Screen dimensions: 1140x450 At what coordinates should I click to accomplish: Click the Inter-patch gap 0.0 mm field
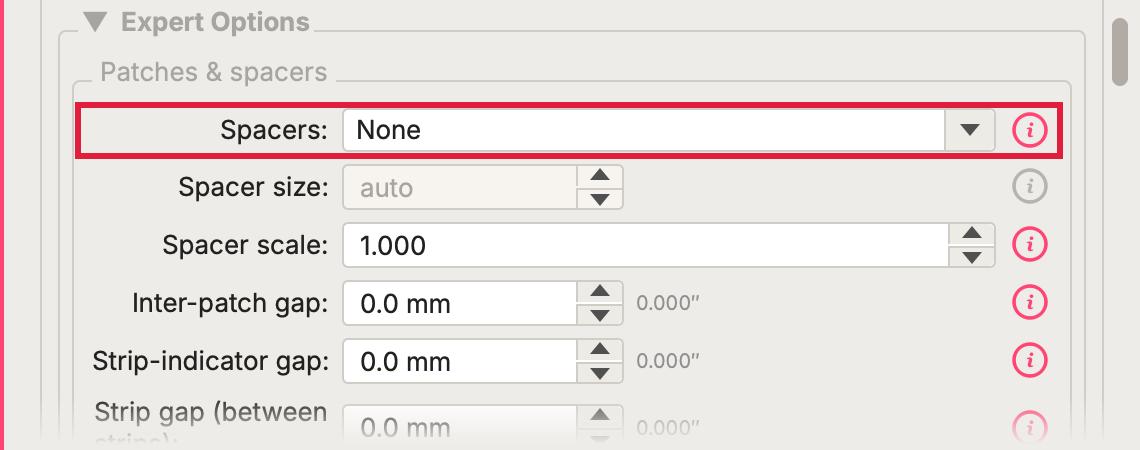tap(460, 303)
